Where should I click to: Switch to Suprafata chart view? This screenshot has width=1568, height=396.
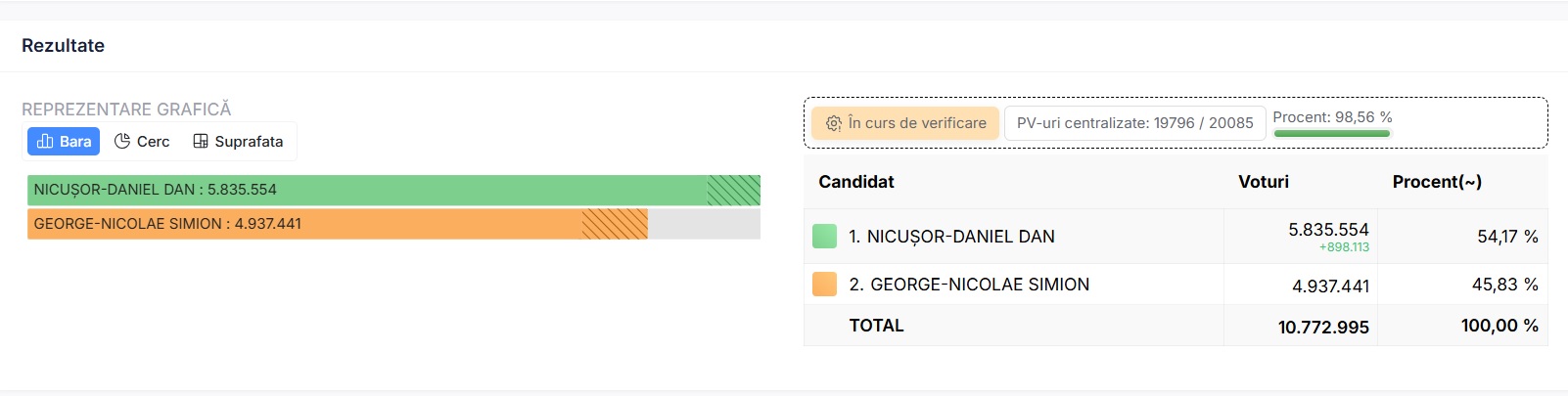pos(239,142)
